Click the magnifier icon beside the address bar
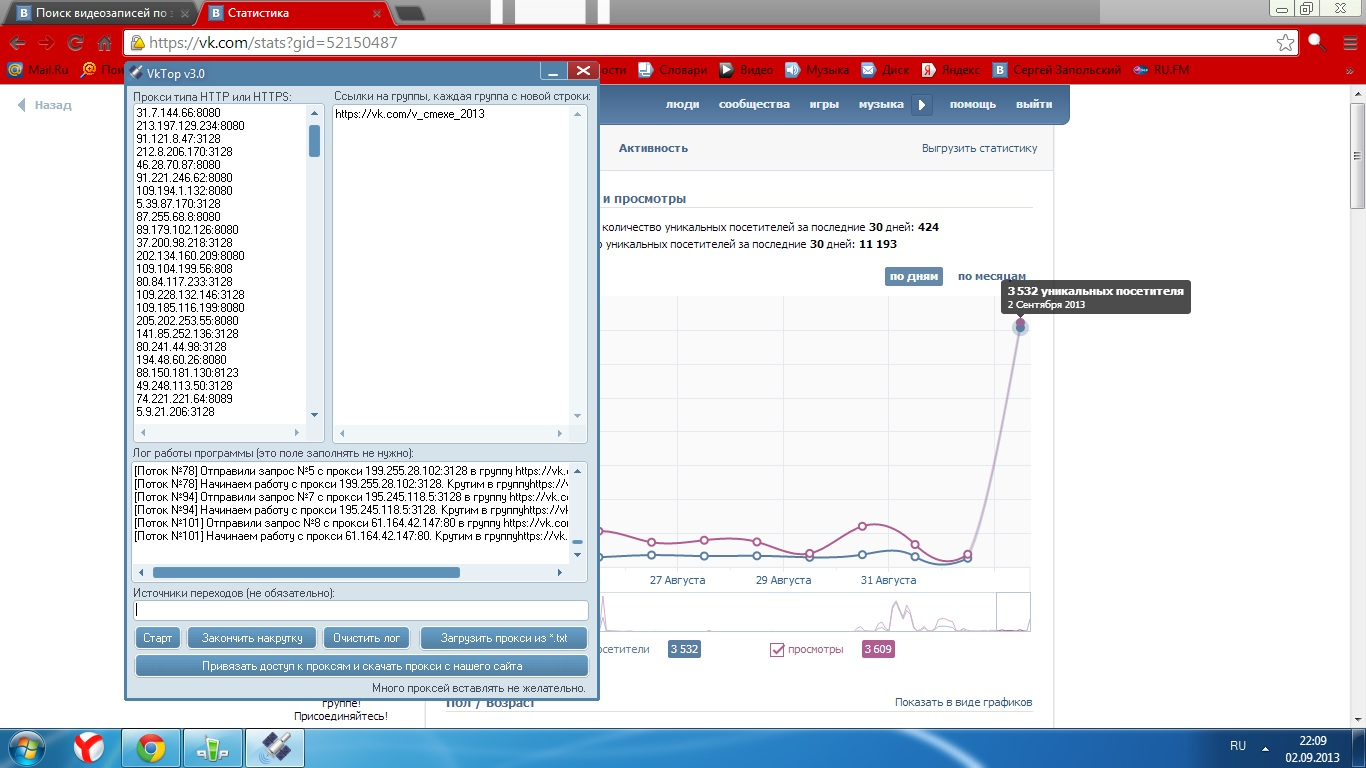The image size is (1366, 768). (1318, 43)
